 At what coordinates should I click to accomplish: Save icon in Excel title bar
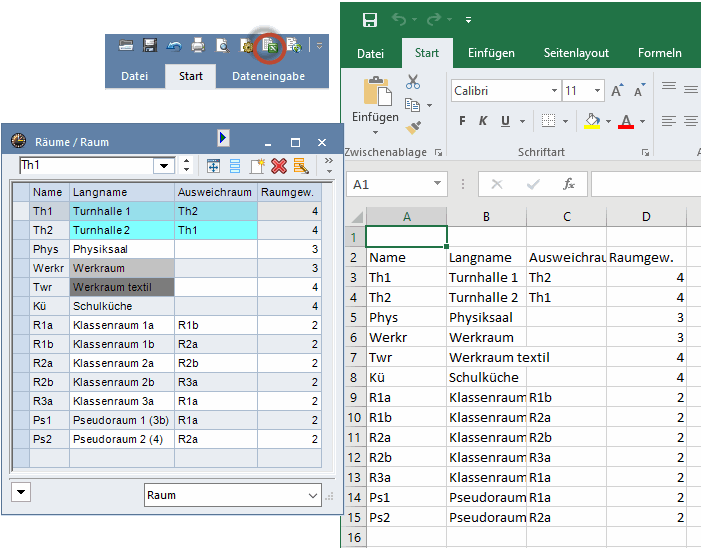point(370,20)
